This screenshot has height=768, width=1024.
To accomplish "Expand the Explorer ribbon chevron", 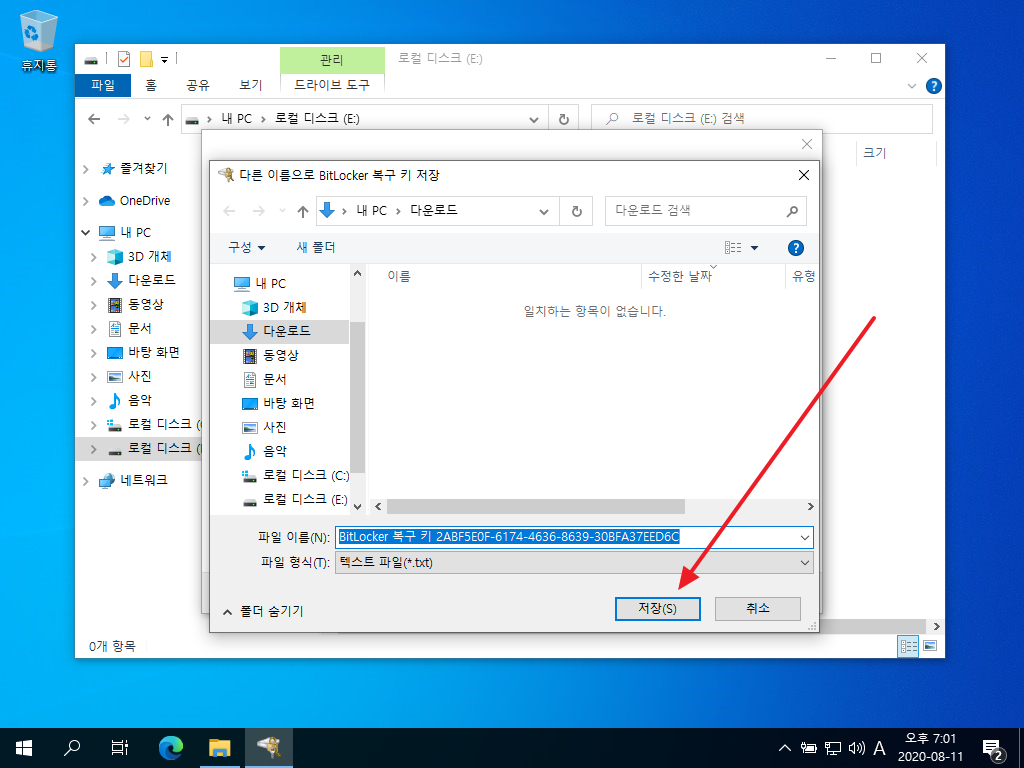I will click(912, 86).
